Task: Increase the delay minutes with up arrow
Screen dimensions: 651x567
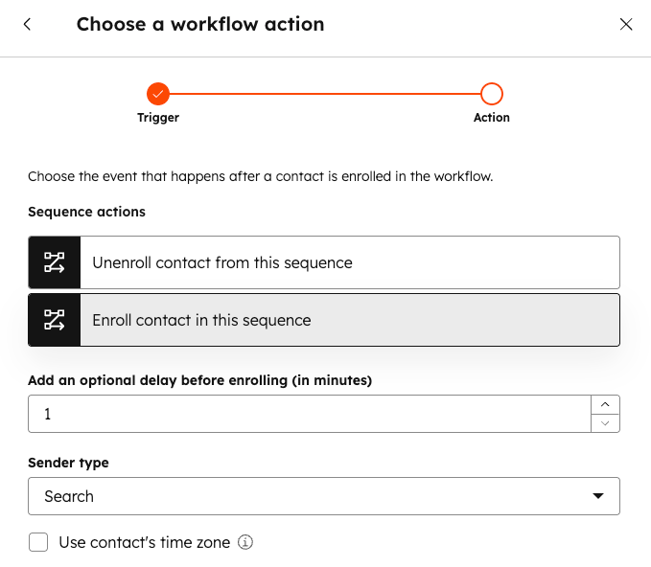Action: point(605,404)
